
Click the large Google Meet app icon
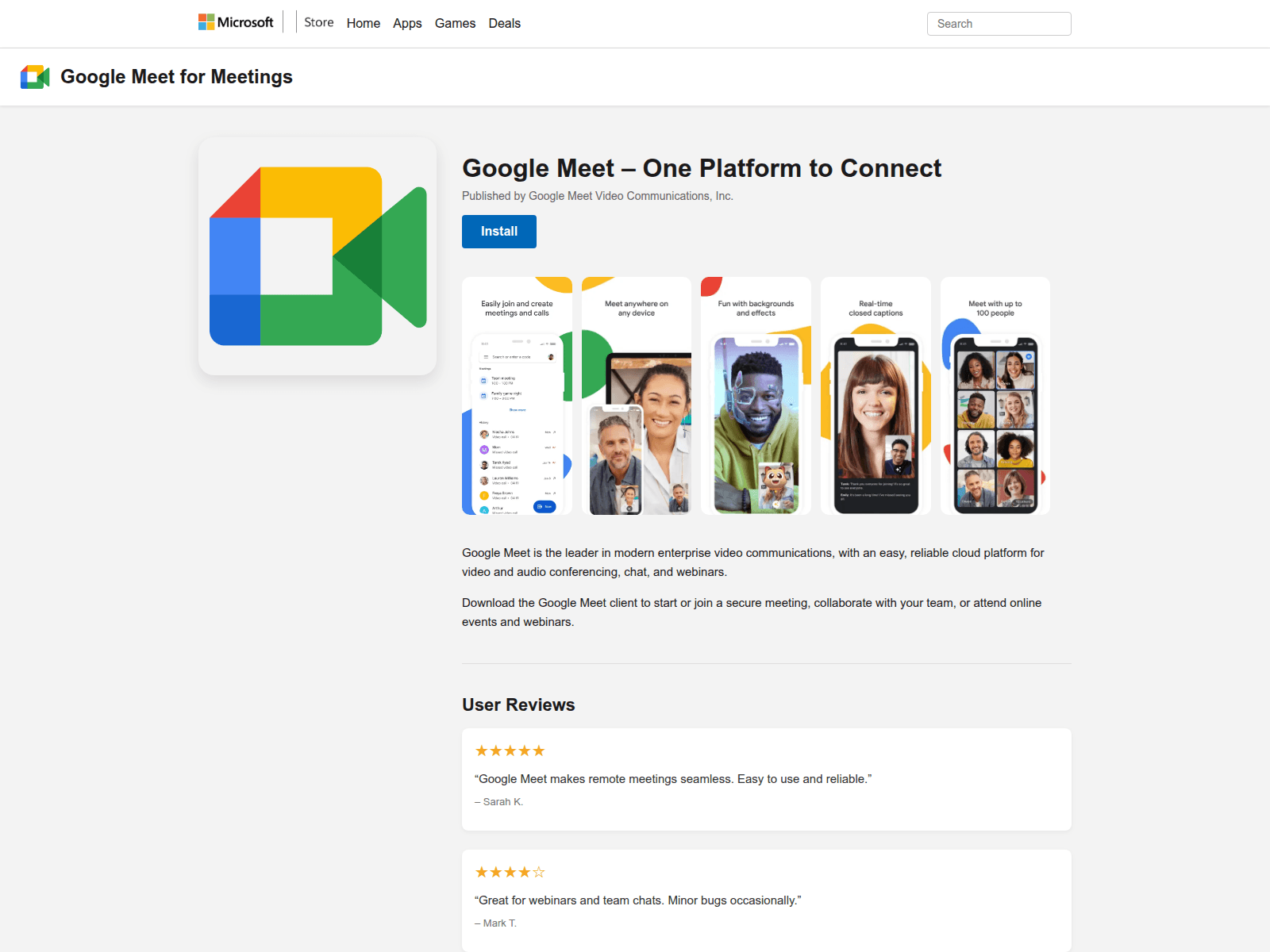tap(317, 256)
